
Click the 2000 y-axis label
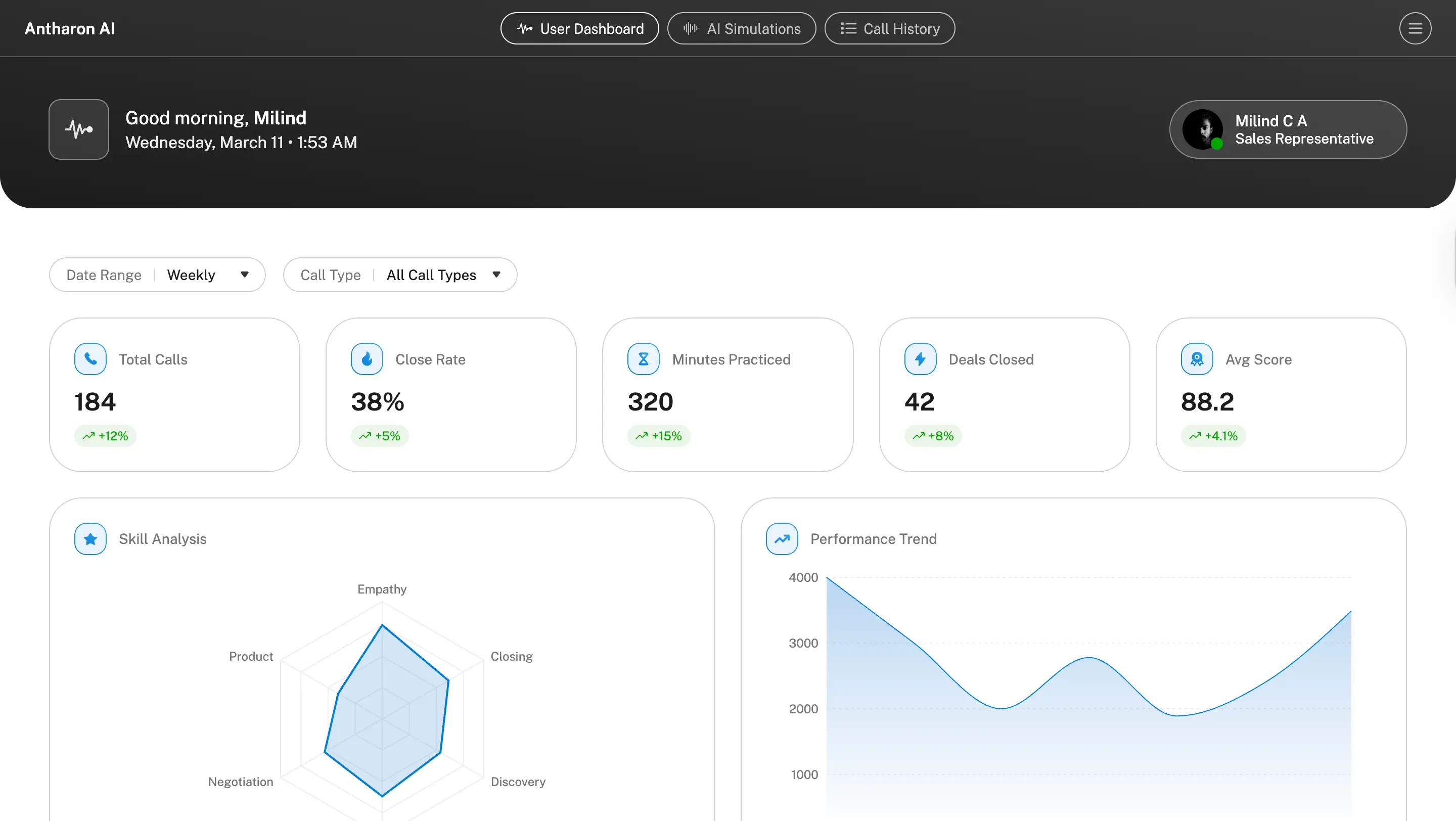[x=803, y=709]
